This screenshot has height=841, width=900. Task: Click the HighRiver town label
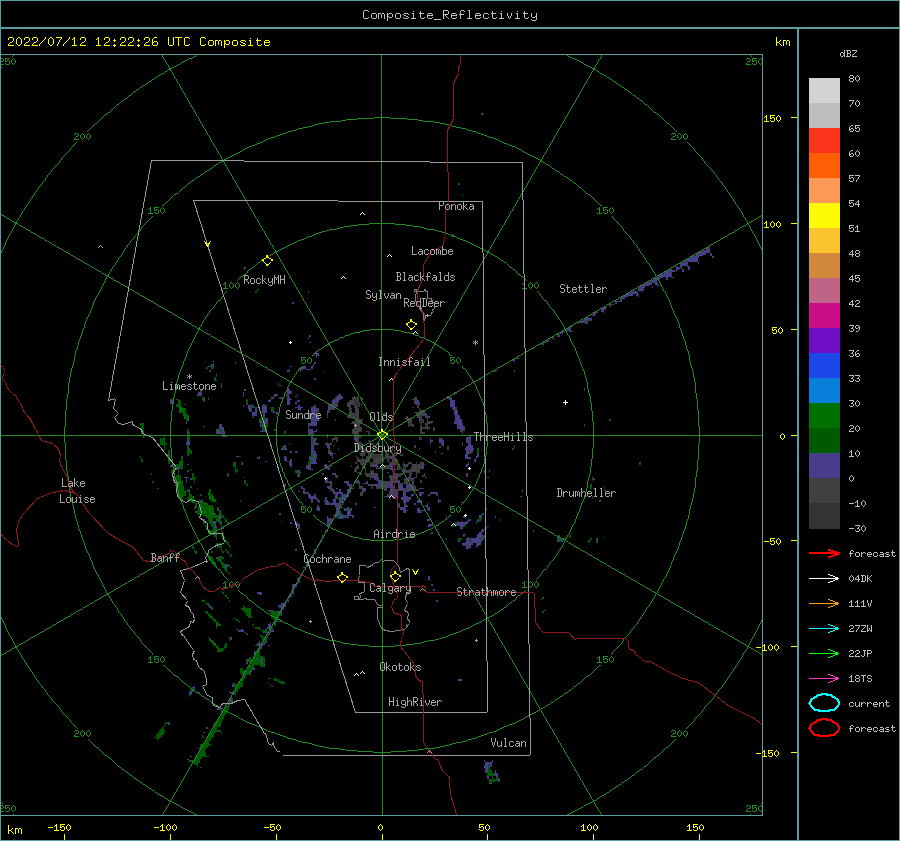point(415,702)
